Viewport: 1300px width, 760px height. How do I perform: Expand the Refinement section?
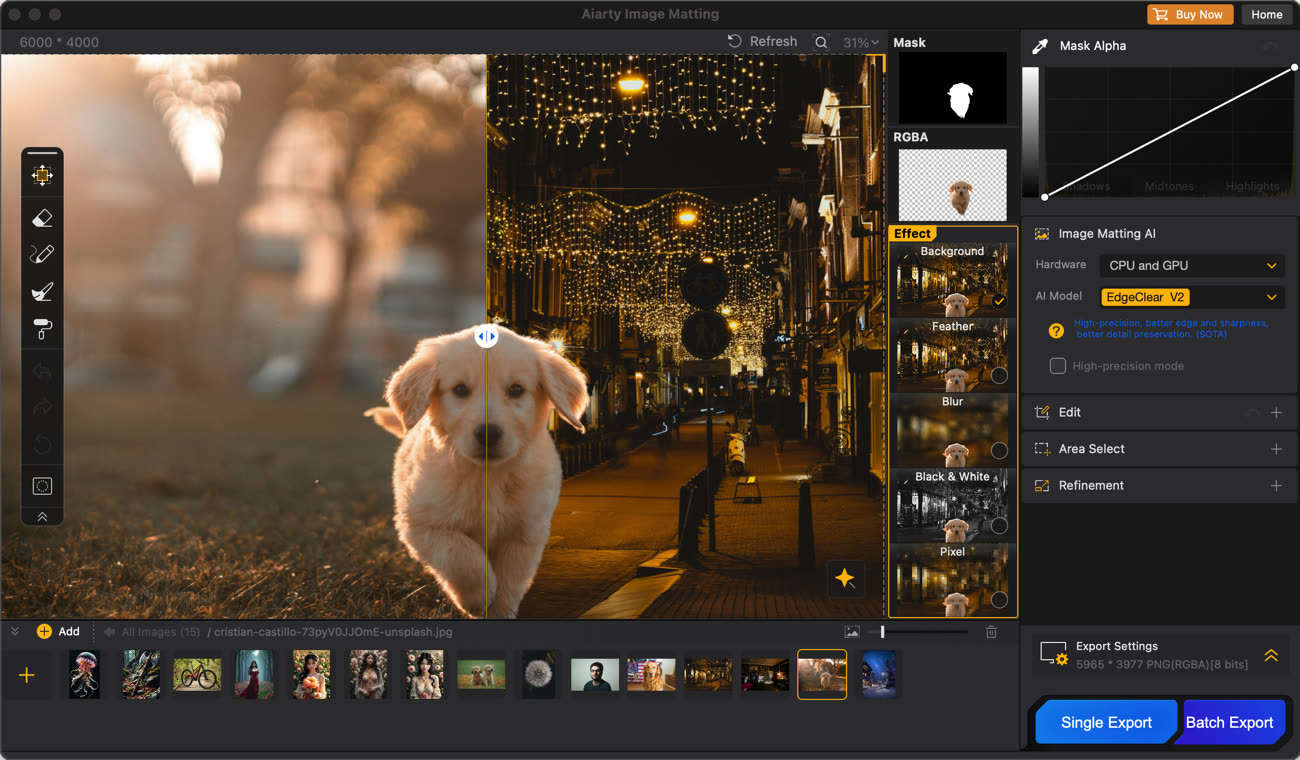pyautogui.click(x=1276, y=486)
